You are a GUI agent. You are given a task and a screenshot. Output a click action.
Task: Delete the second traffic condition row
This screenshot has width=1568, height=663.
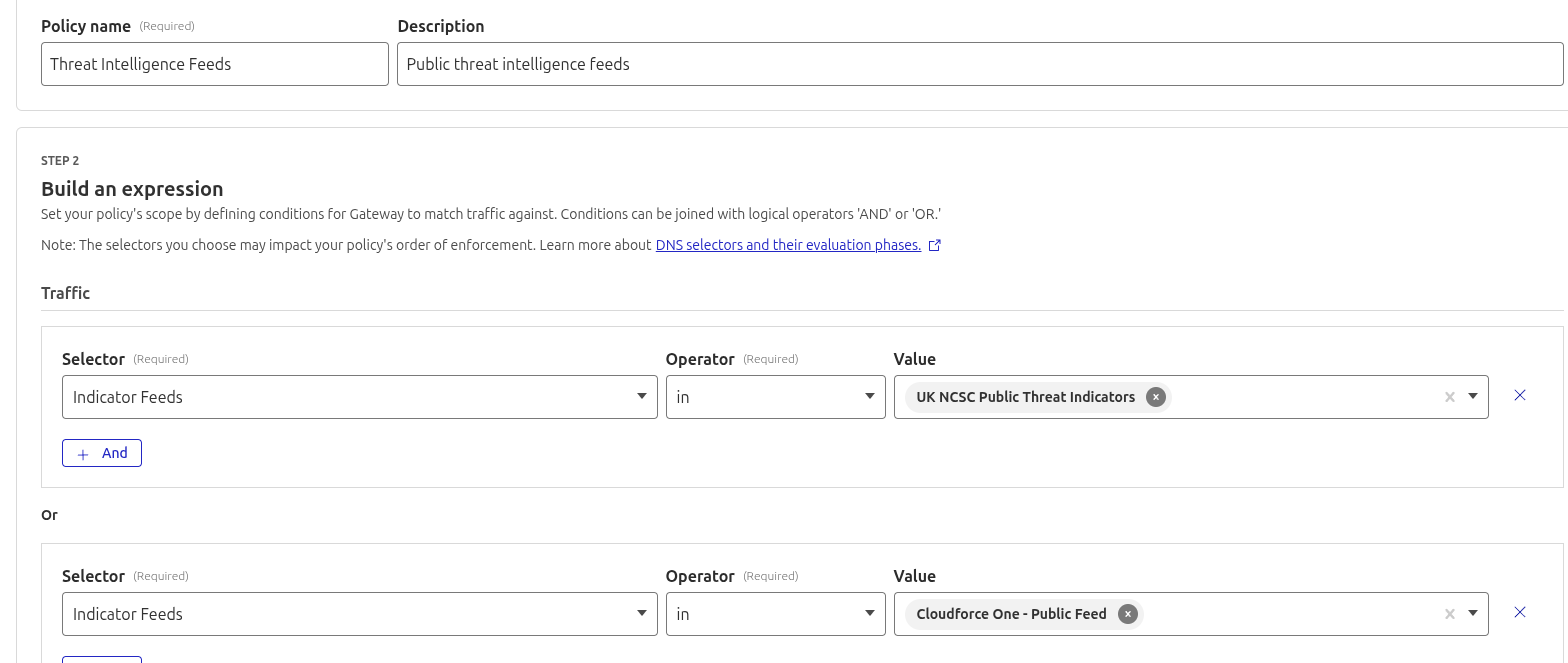click(x=1520, y=612)
